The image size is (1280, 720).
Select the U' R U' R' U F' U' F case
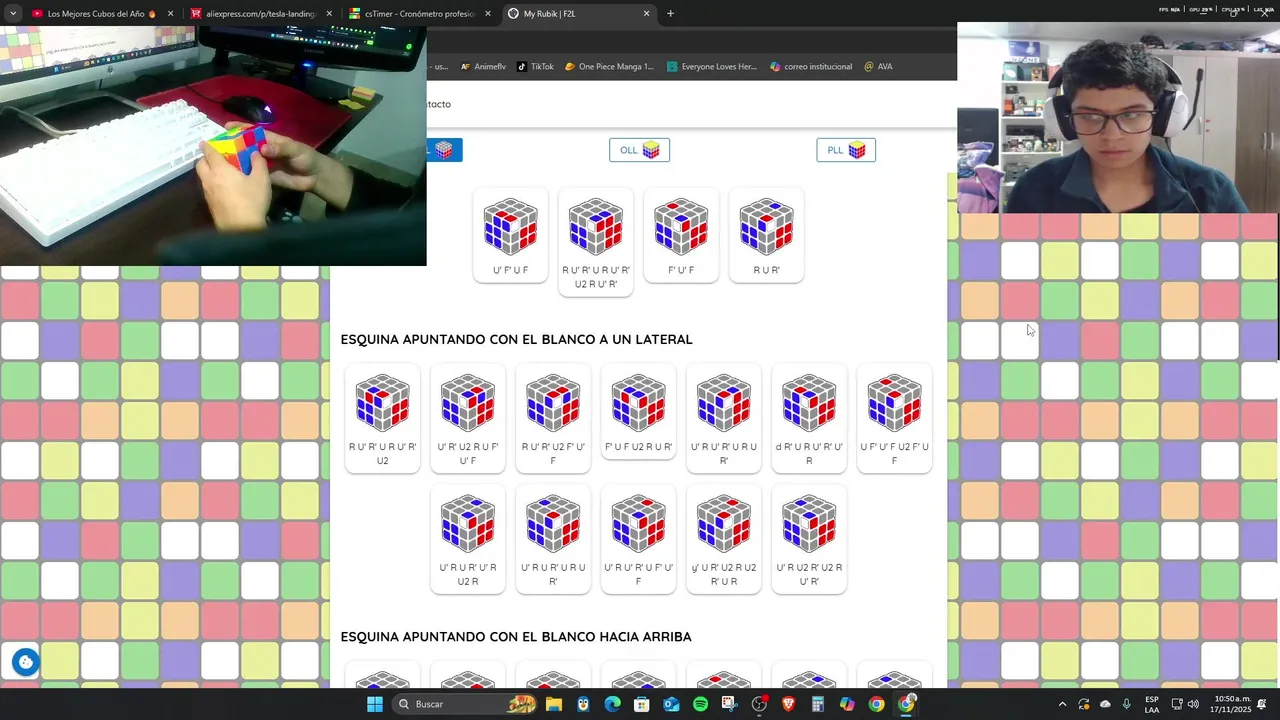[639, 539]
